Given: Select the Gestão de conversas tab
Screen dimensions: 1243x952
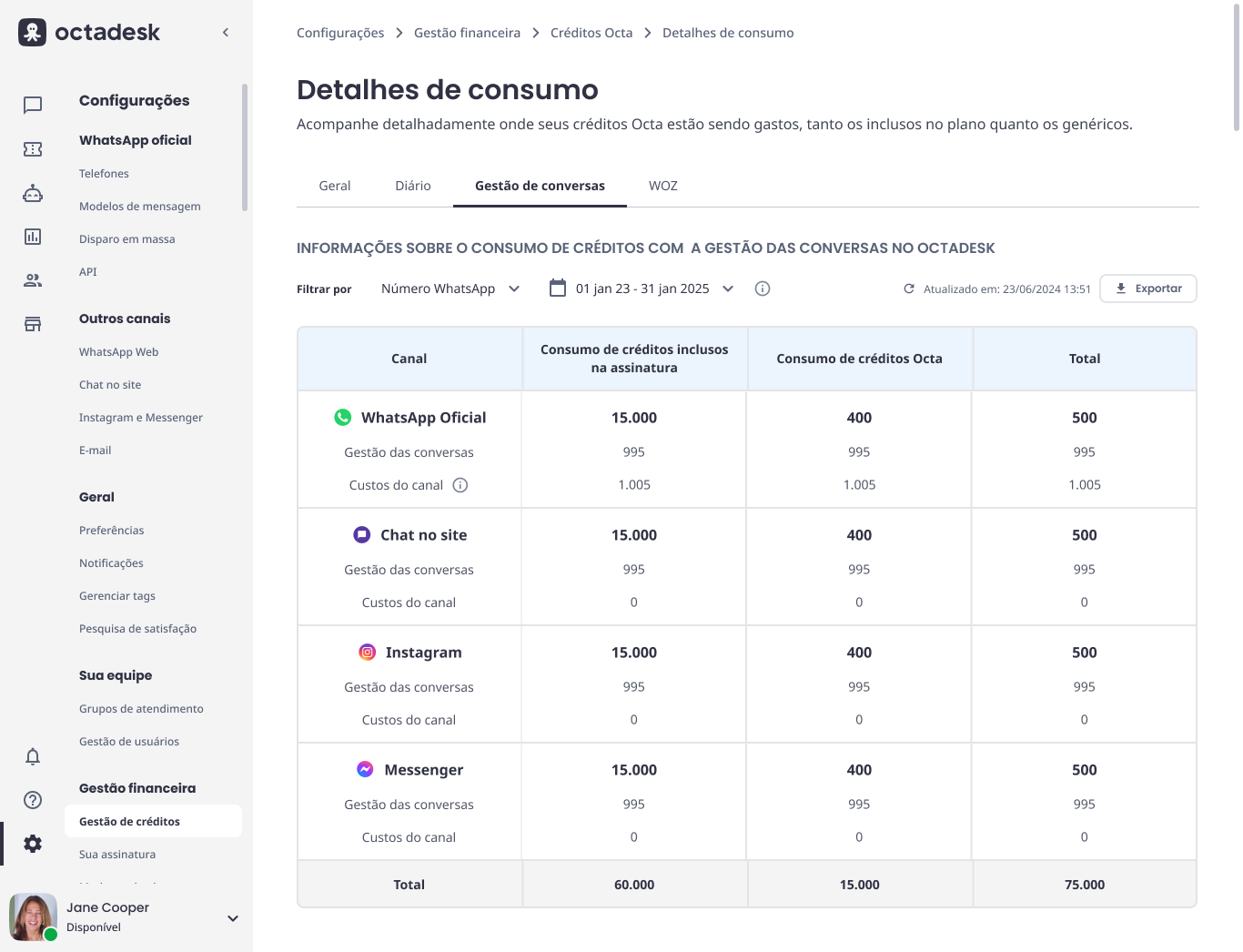Looking at the screenshot, I should click(x=540, y=186).
